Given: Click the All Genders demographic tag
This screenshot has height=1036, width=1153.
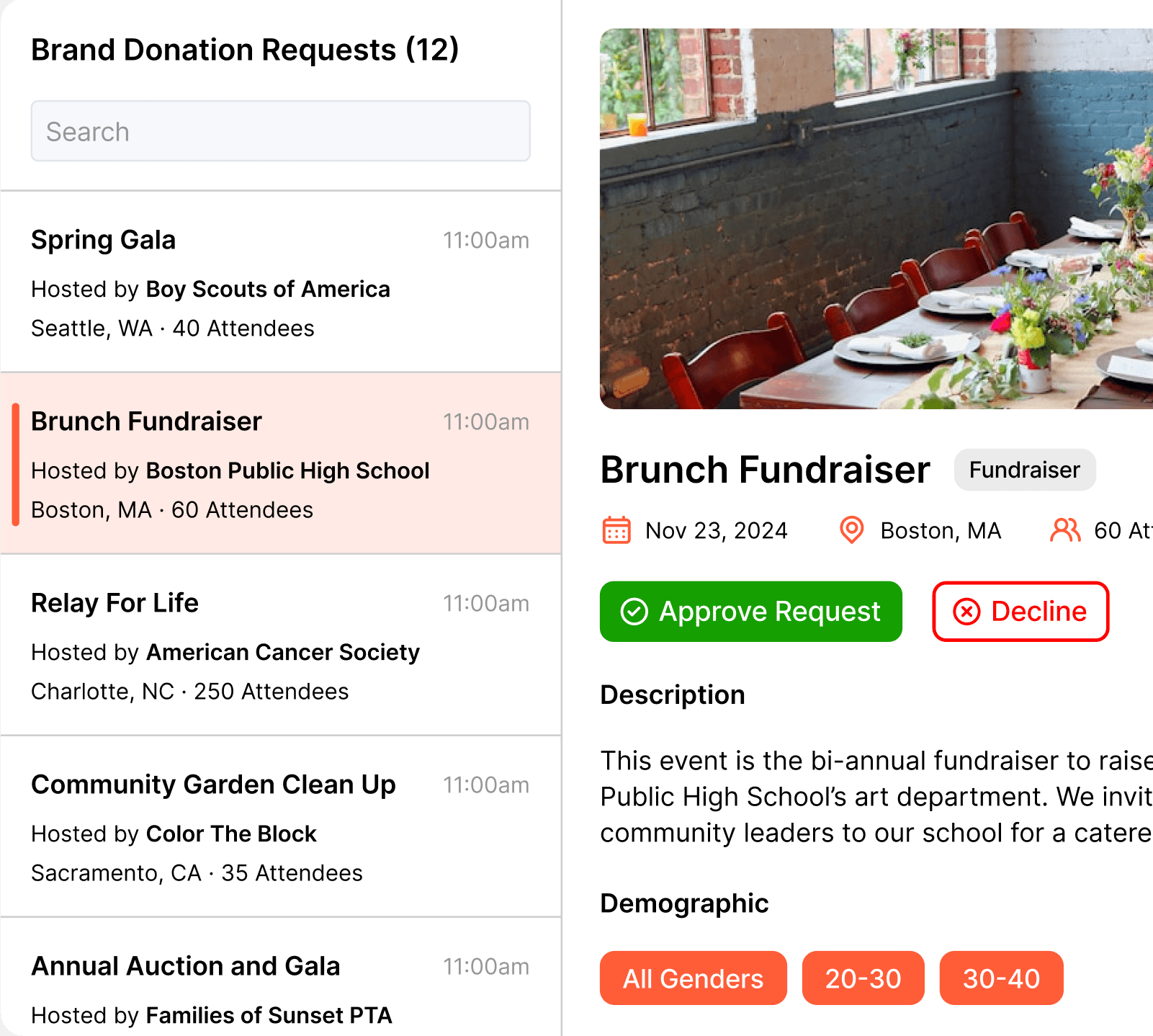Looking at the screenshot, I should pos(693,978).
